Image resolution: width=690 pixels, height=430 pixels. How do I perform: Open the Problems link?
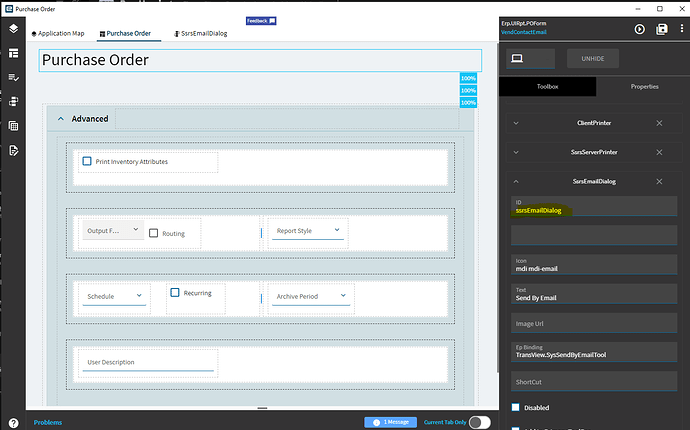[48, 422]
